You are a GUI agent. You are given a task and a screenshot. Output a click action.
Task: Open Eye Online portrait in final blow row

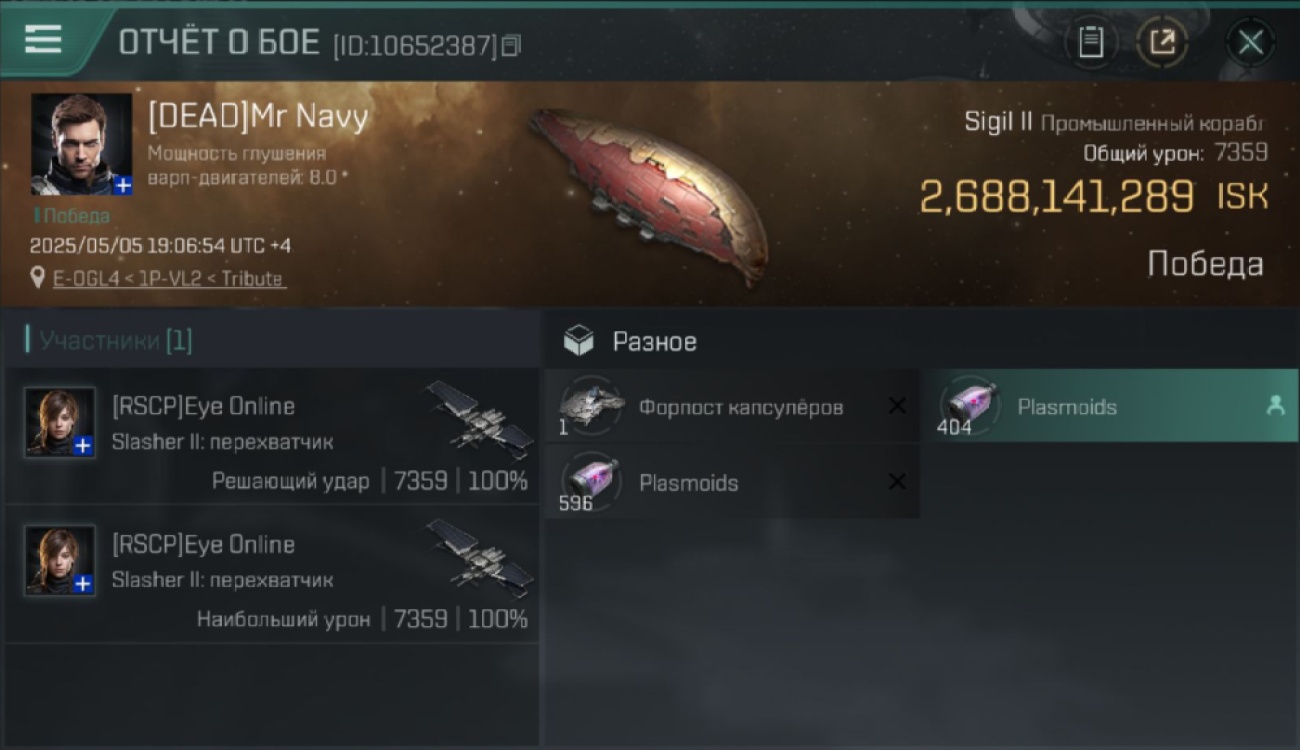pyautogui.click(x=60, y=422)
